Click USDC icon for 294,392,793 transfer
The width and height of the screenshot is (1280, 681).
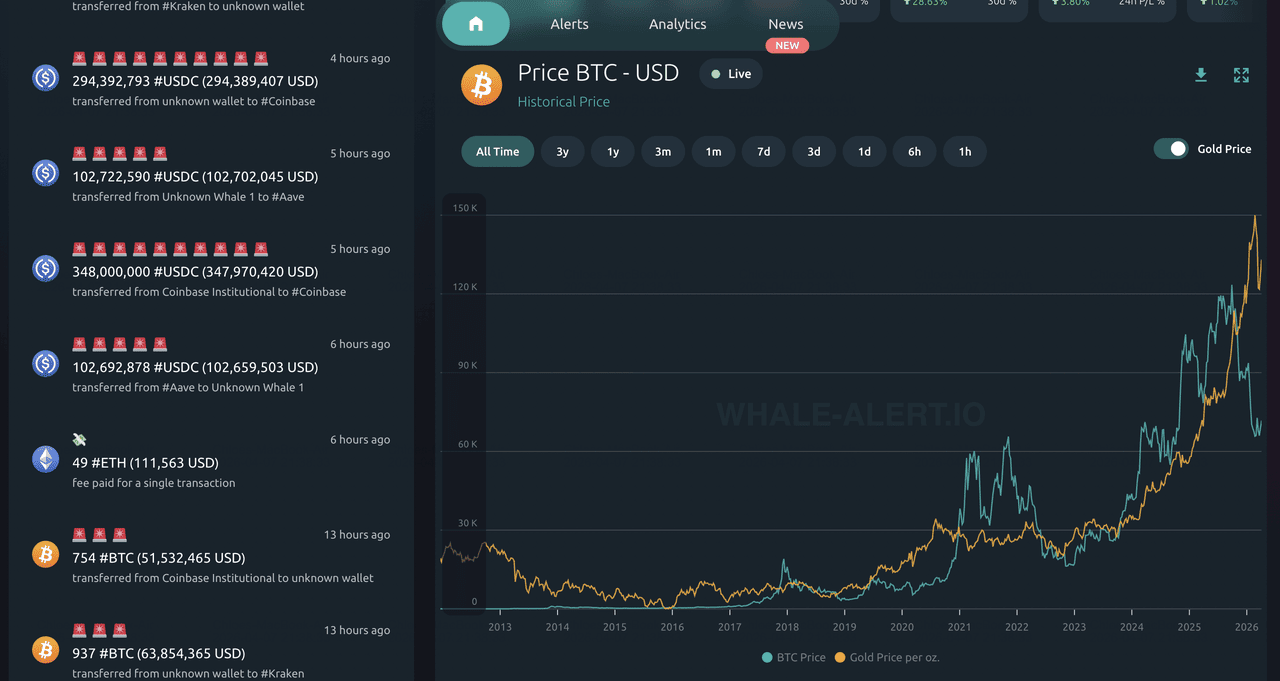point(46,78)
